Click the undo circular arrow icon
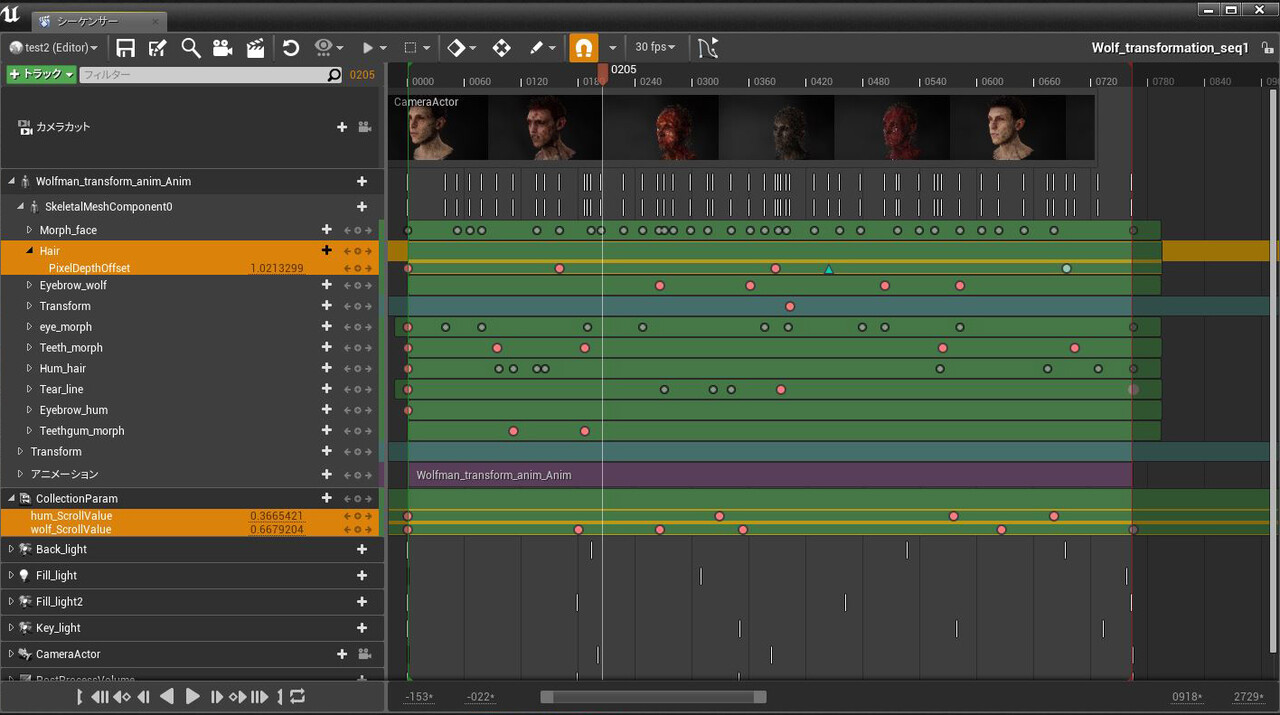Viewport: 1280px width, 715px height. pyautogui.click(x=292, y=47)
